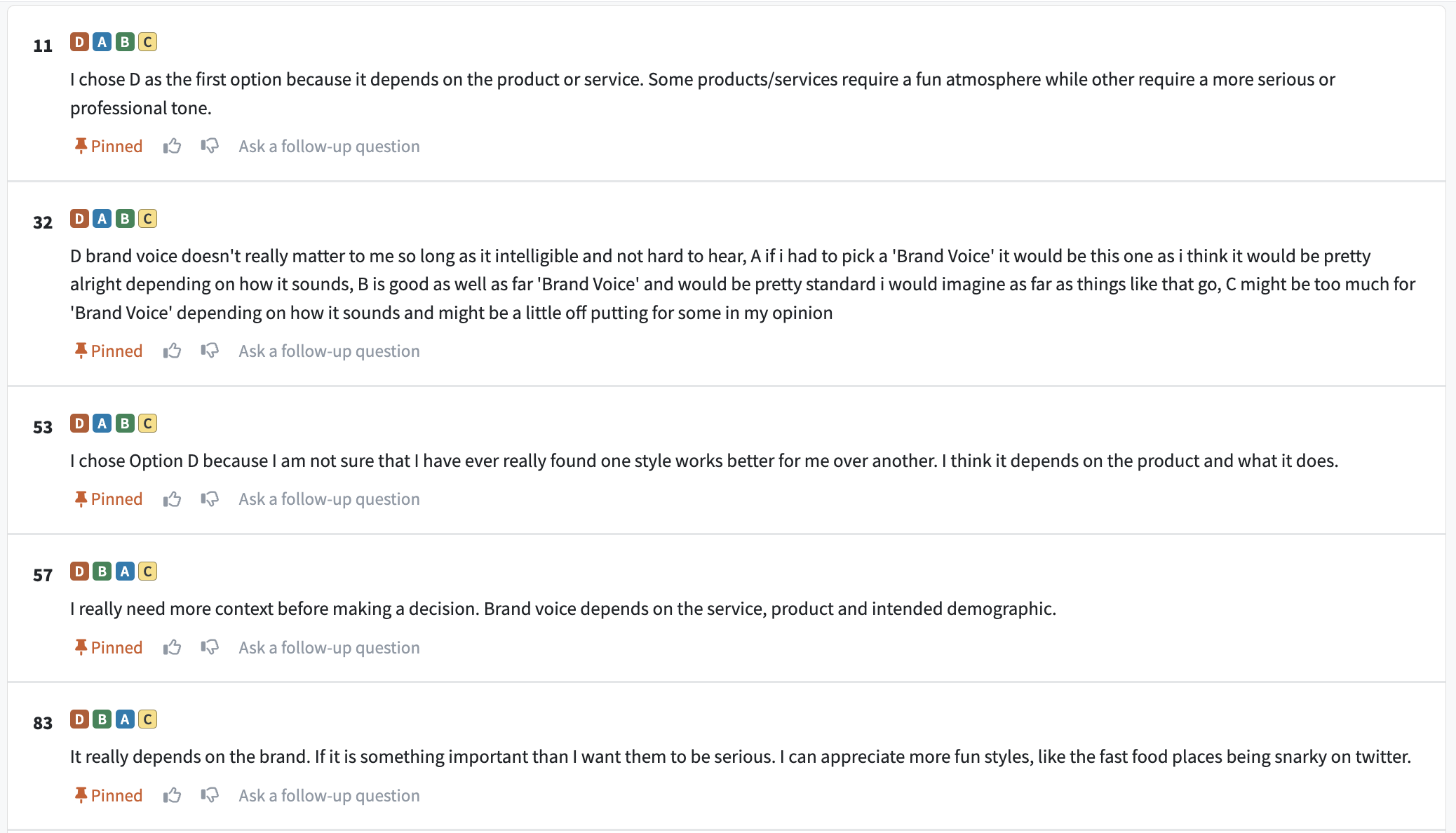Toggle Pinned on response 53

pos(109,499)
